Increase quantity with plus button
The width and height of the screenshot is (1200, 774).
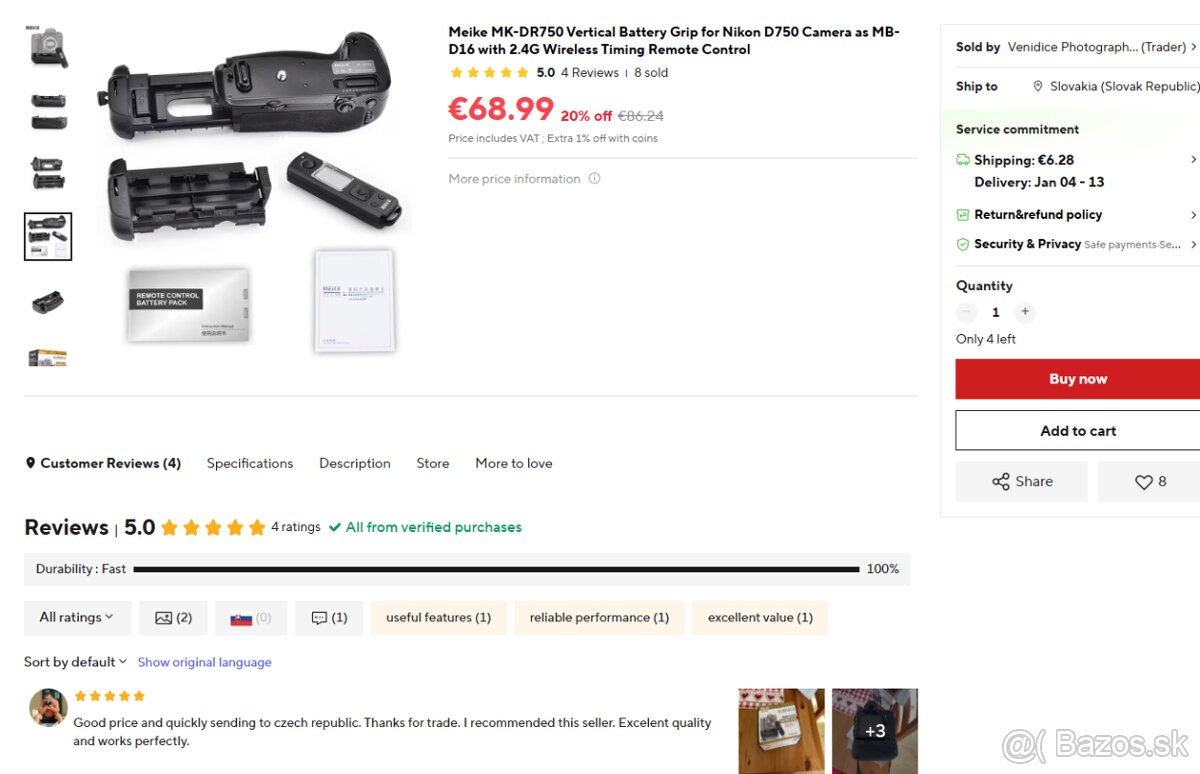tap(1025, 312)
